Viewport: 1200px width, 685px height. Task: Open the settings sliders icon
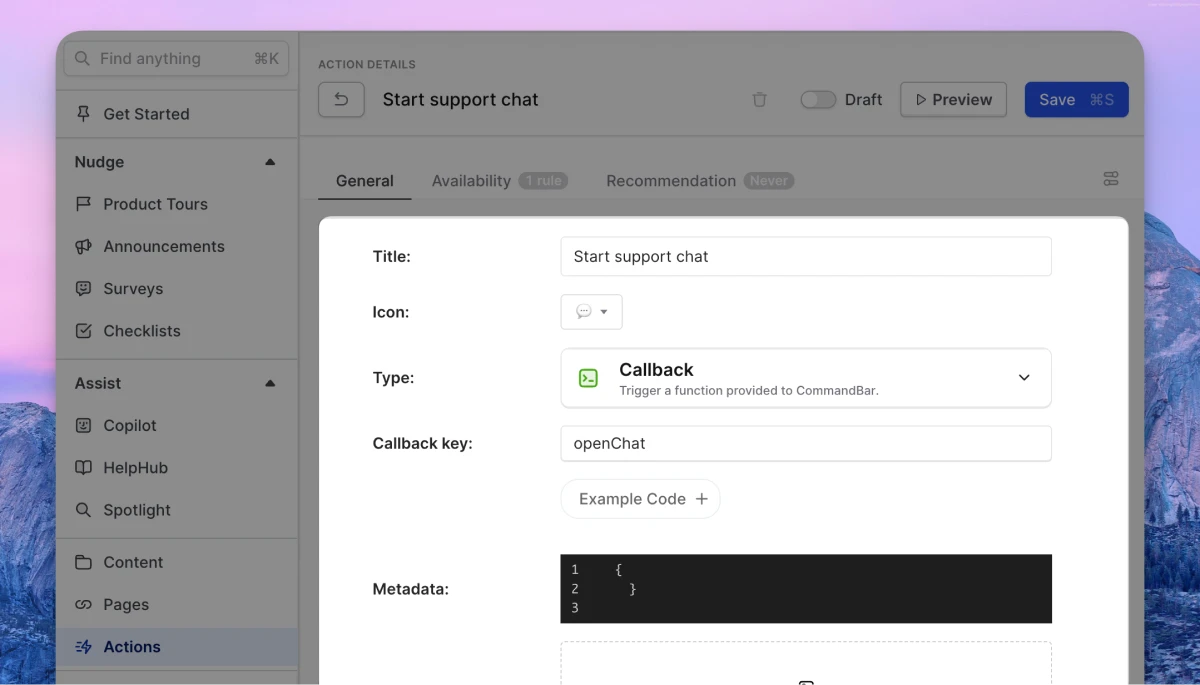1111,179
